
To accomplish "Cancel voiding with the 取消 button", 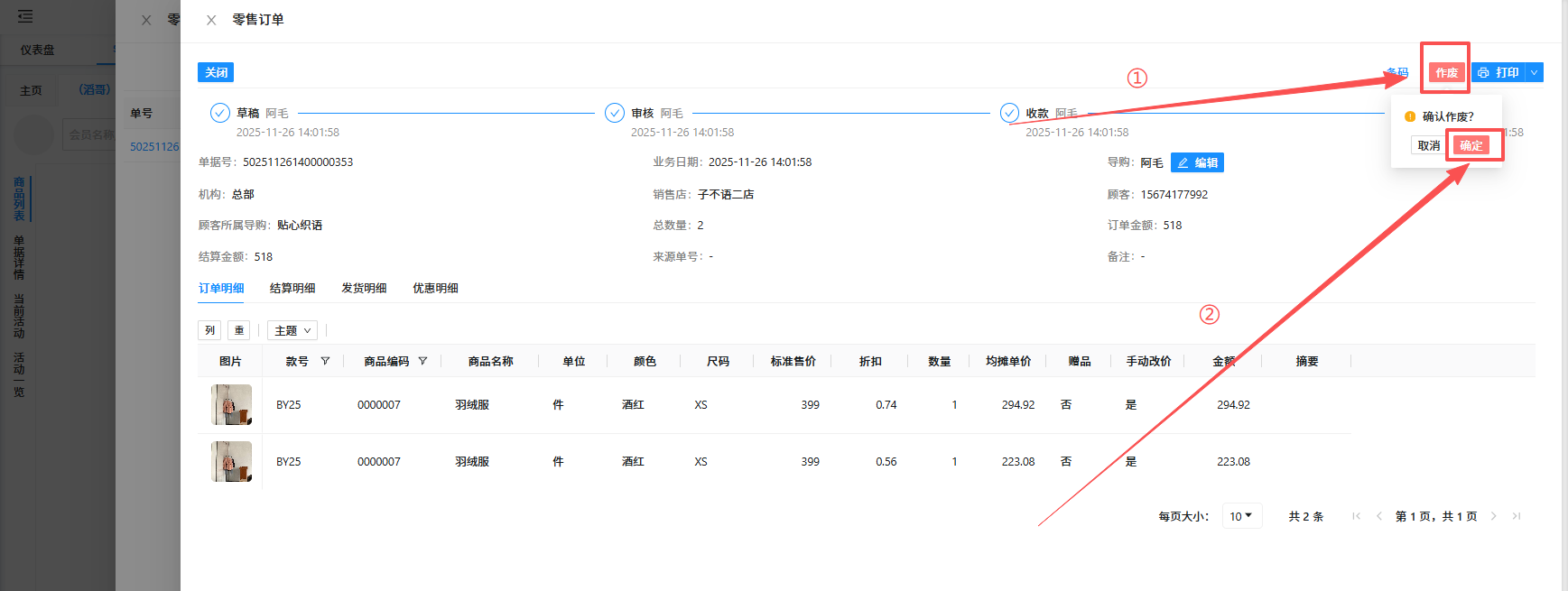I will pyautogui.click(x=1428, y=145).
